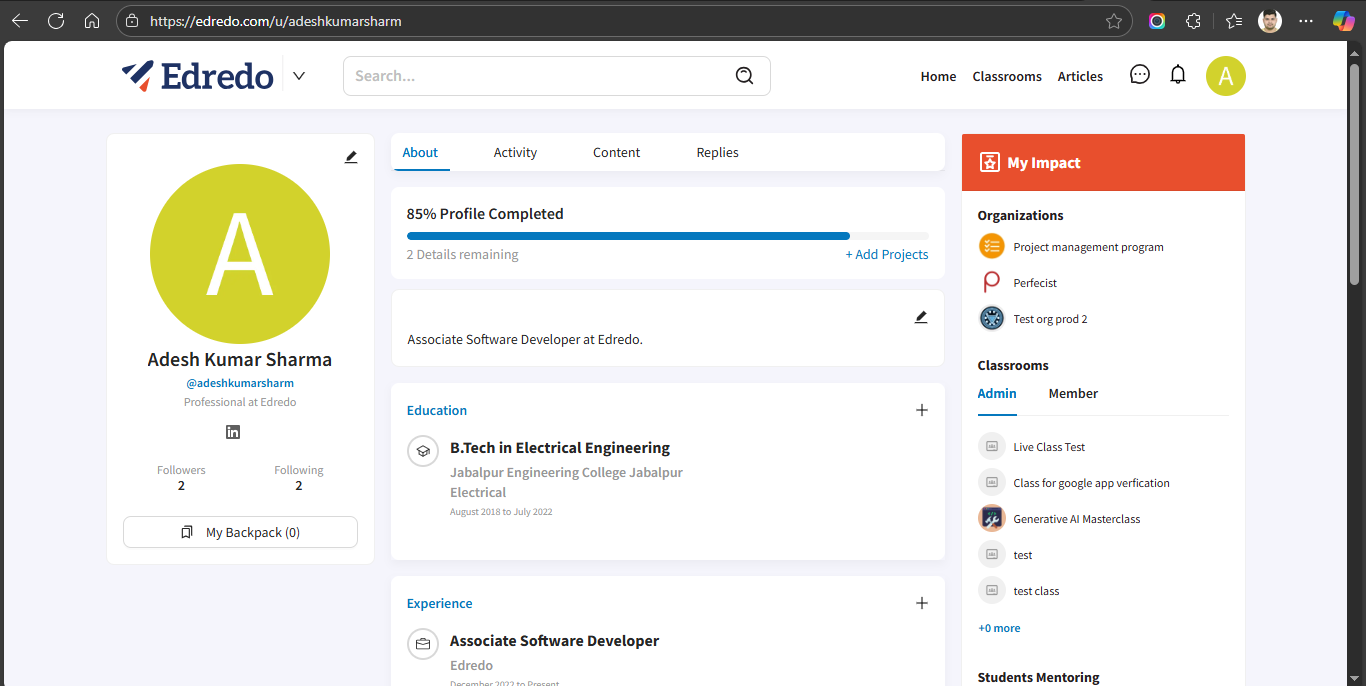Image resolution: width=1366 pixels, height=686 pixels.
Task: Click the profile completion progress bar
Action: (x=668, y=236)
